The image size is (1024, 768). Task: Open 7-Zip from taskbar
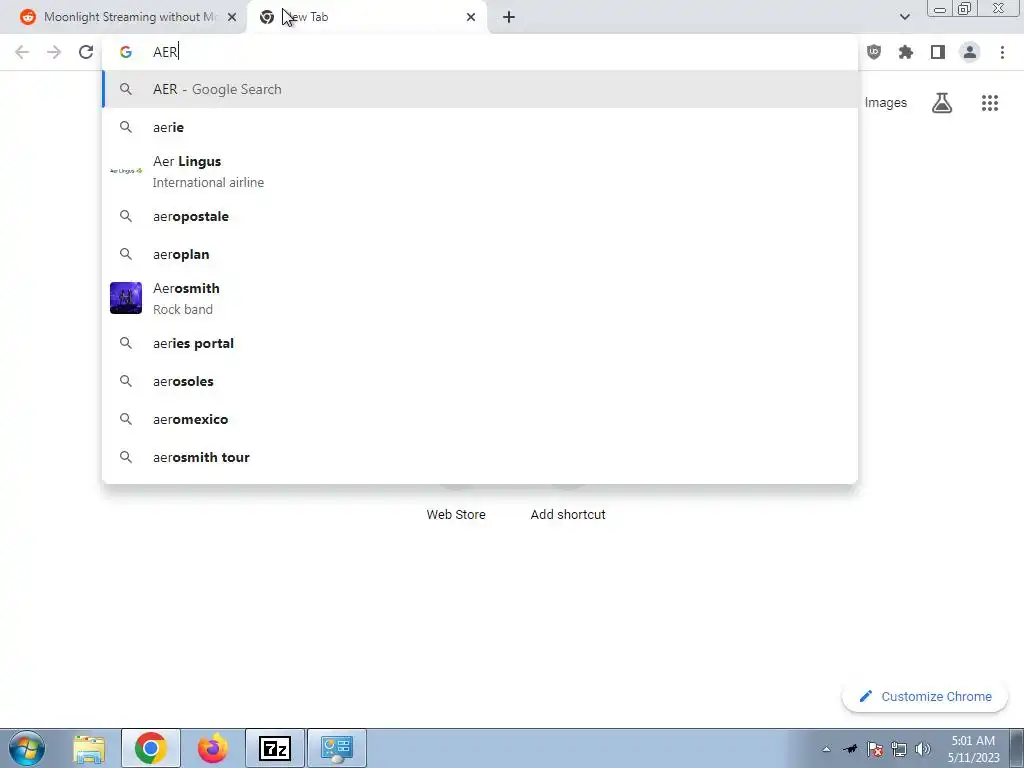(275, 748)
